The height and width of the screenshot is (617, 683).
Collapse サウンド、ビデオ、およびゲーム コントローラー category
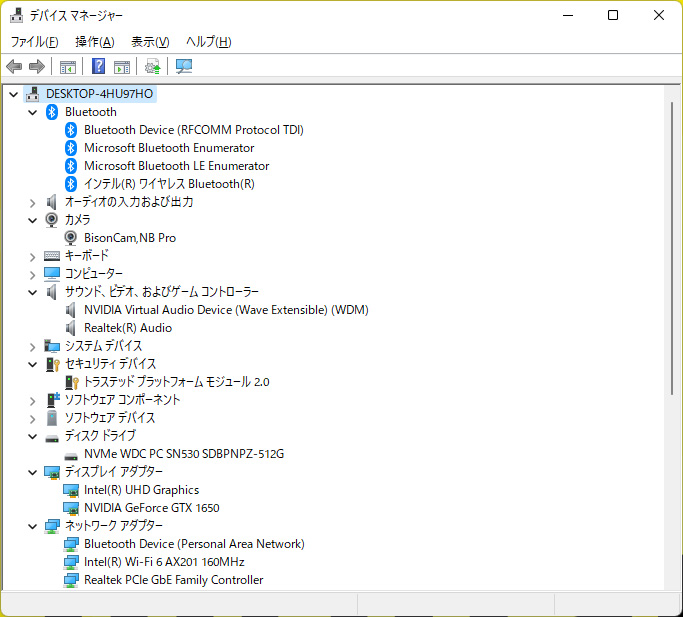click(x=33, y=292)
